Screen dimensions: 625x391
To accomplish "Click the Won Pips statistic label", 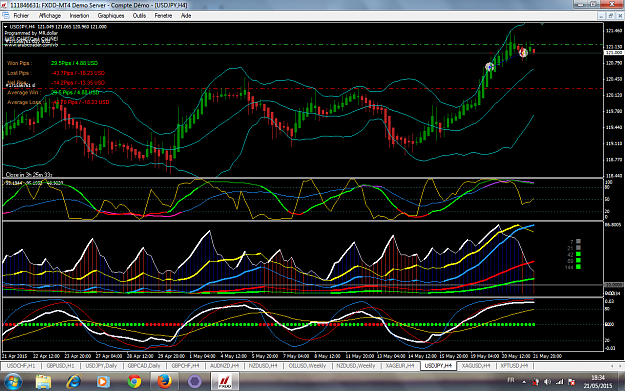I will (x=19, y=63).
